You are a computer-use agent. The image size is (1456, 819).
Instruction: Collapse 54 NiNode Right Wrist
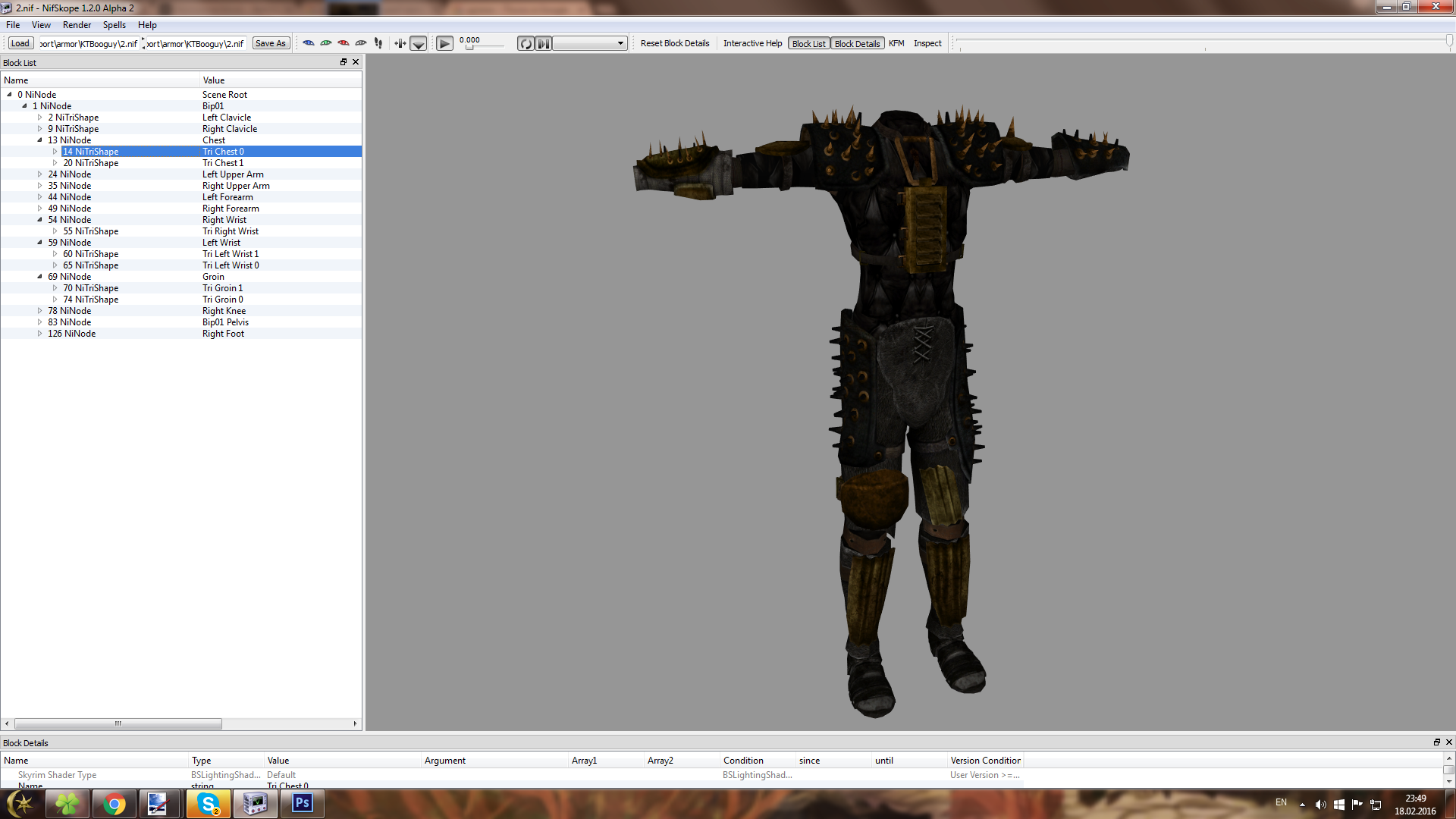tap(39, 220)
